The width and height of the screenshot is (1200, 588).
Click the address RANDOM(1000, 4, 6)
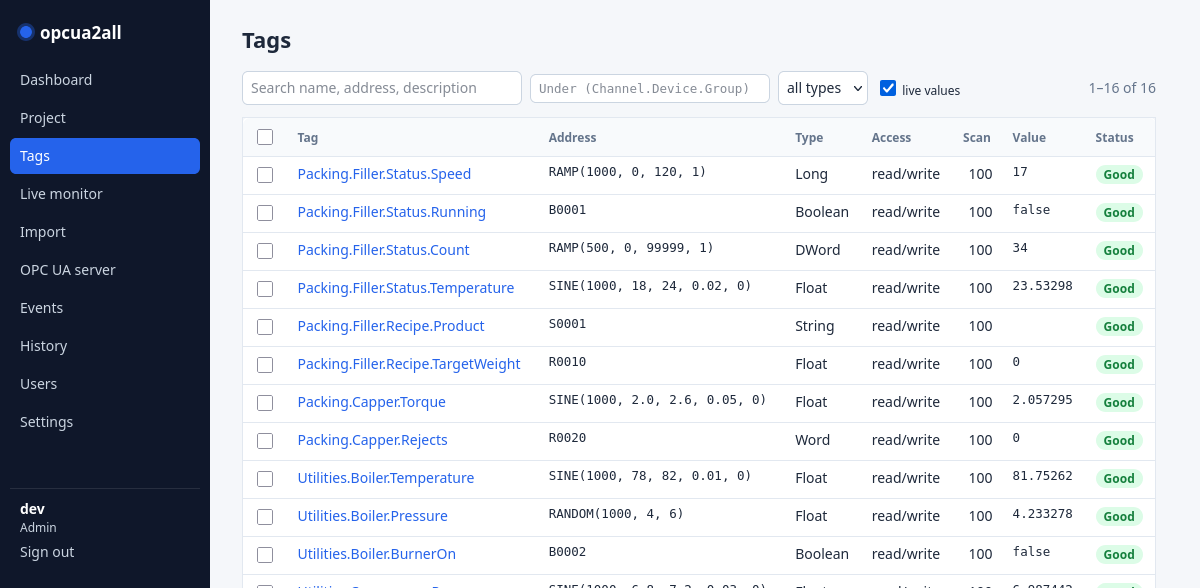click(x=617, y=514)
